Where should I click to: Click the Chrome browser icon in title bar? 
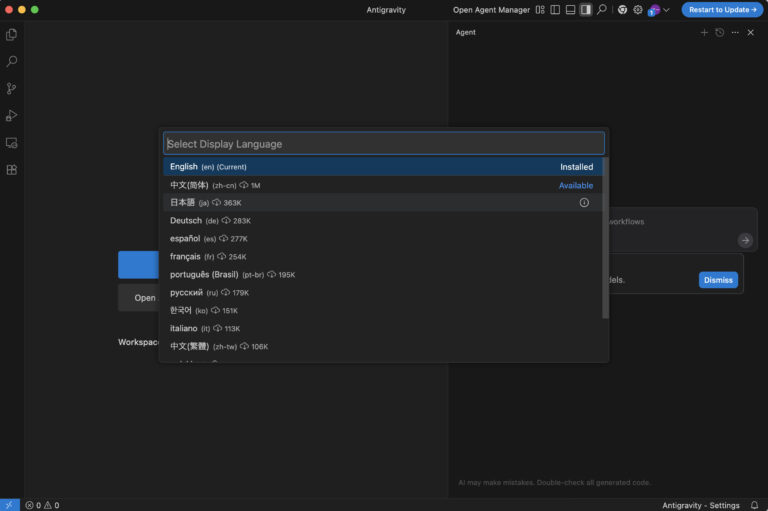coord(622,10)
